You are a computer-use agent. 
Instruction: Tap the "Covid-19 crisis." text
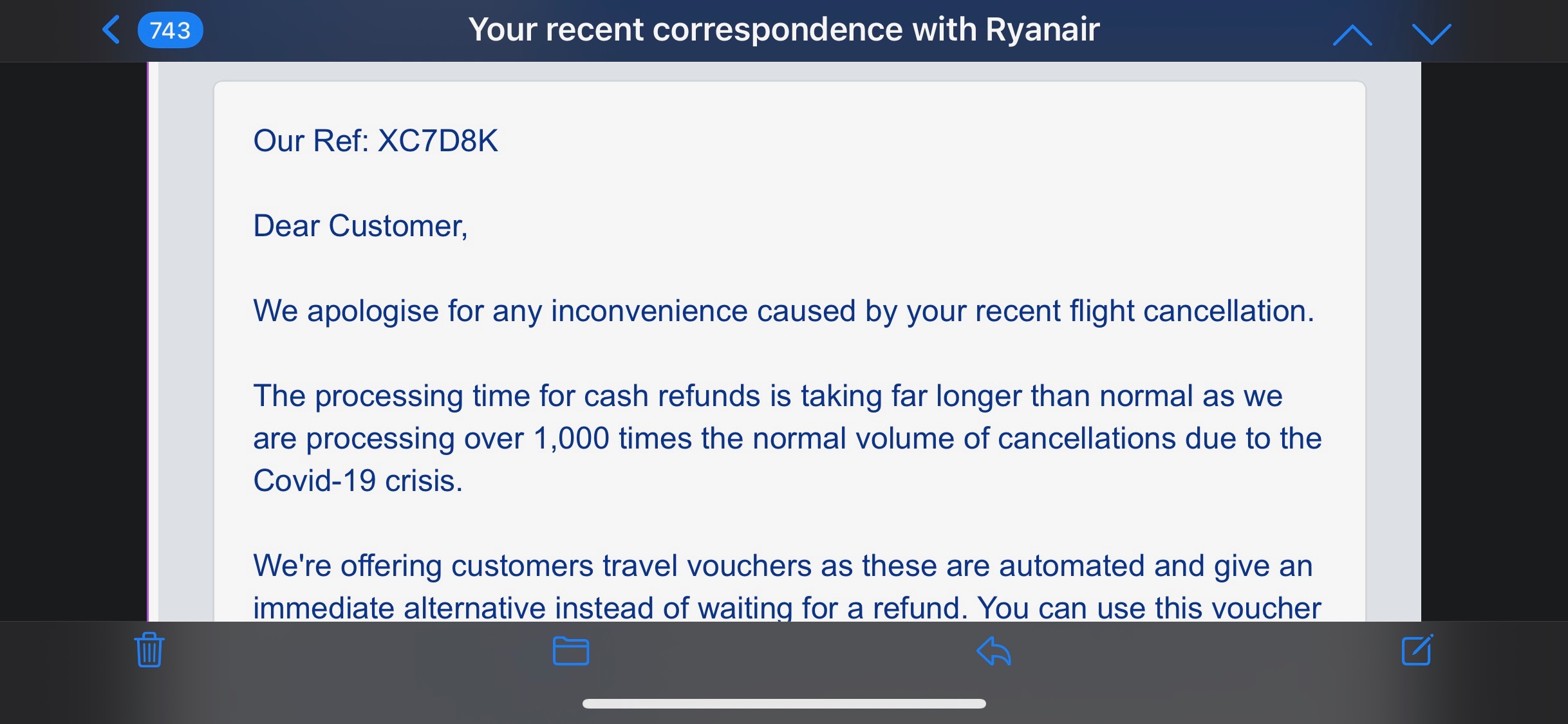pyautogui.click(x=358, y=481)
